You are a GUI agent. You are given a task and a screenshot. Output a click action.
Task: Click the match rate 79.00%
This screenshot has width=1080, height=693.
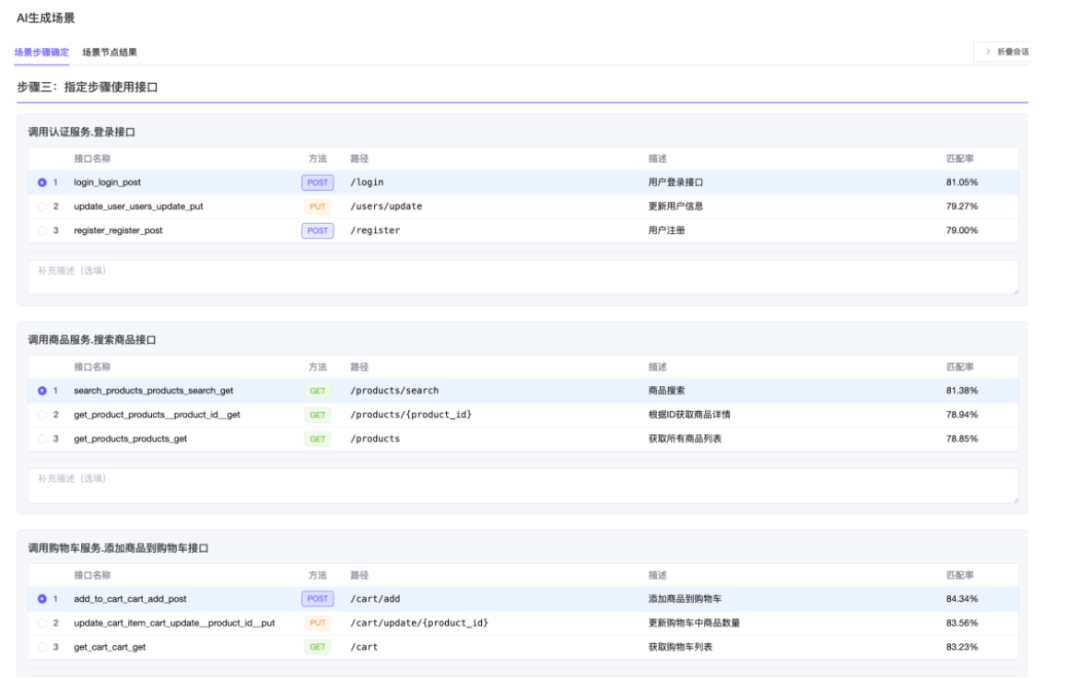tap(962, 231)
